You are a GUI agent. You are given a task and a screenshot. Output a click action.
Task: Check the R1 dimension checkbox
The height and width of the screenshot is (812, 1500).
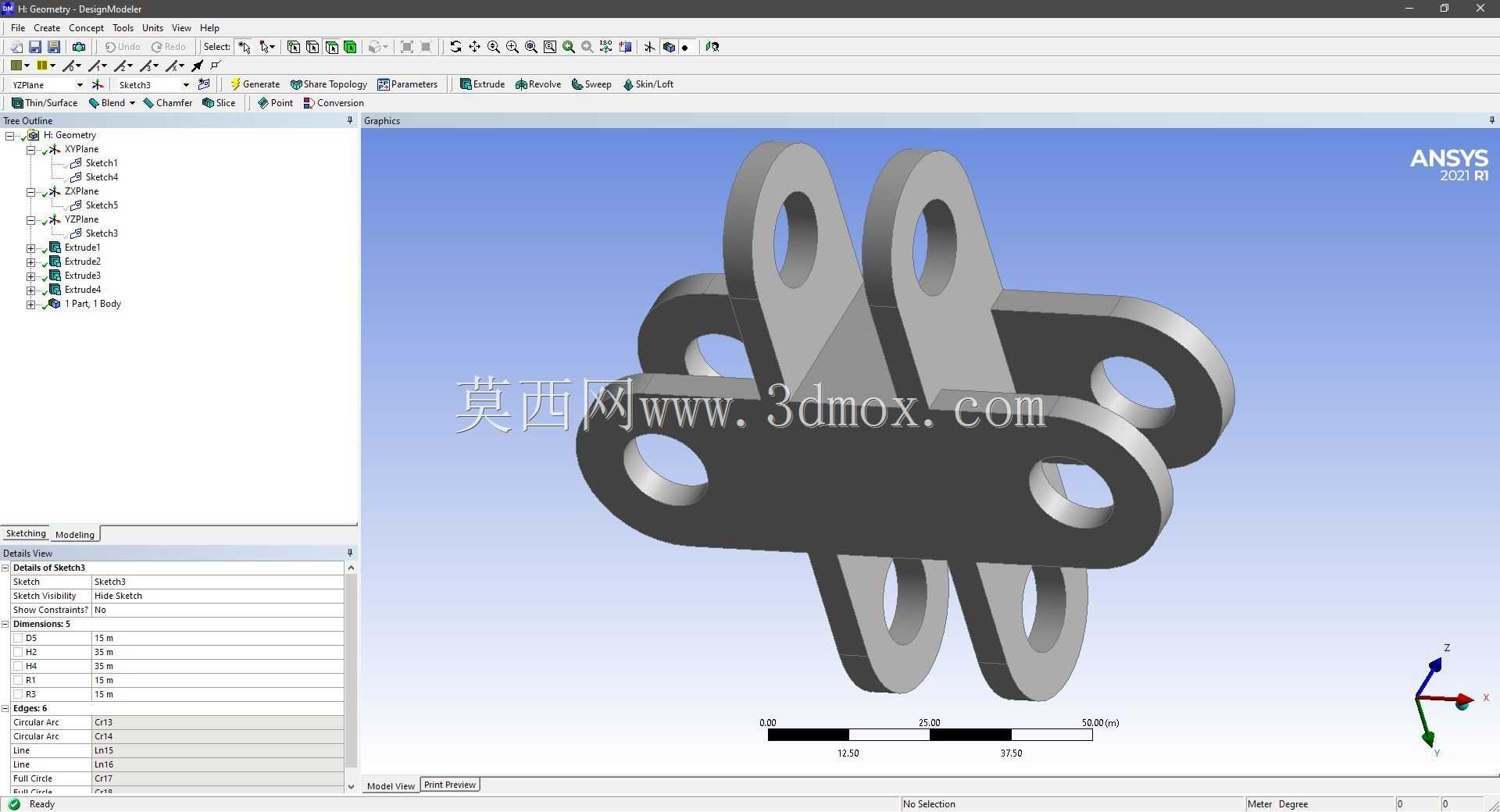18,680
